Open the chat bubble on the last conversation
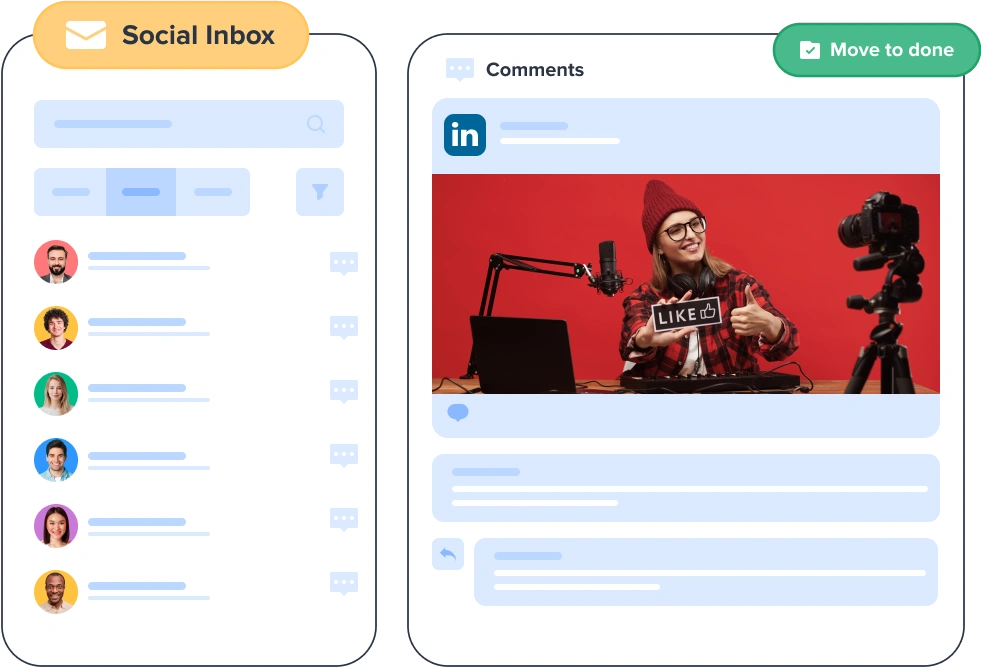 pos(344,583)
